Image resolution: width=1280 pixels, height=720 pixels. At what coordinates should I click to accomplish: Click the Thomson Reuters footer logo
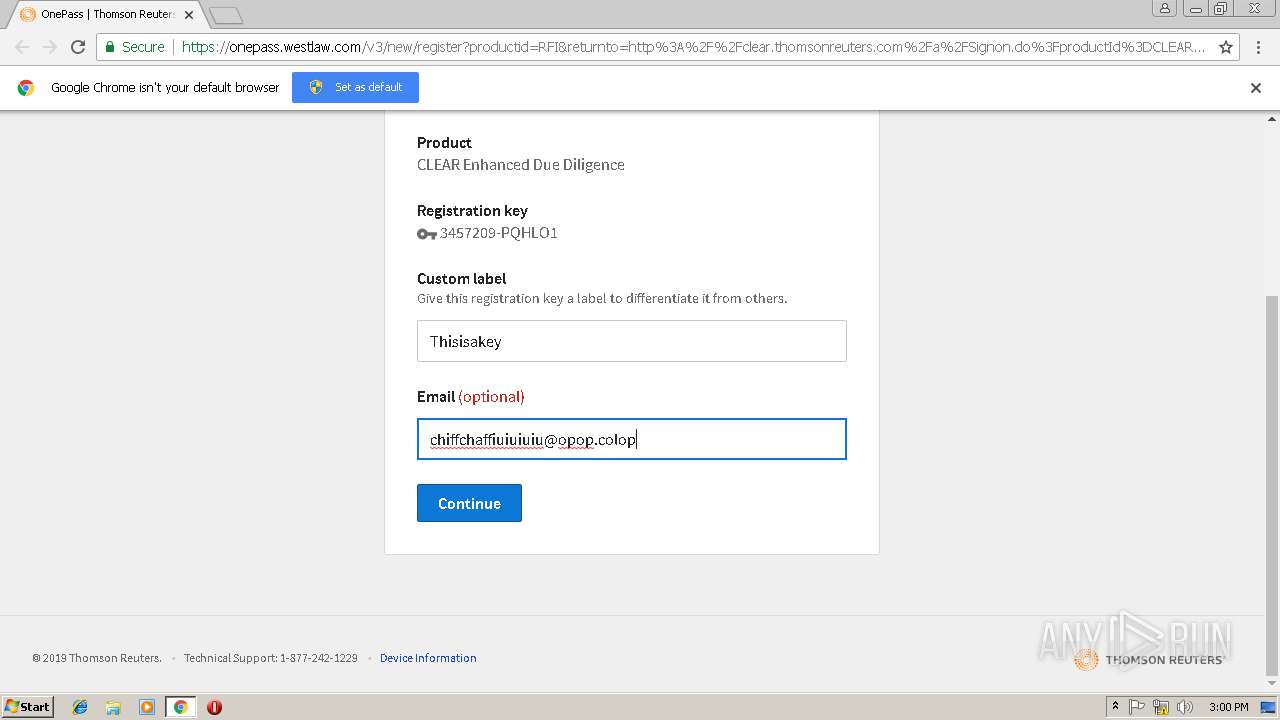pyautogui.click(x=1148, y=659)
